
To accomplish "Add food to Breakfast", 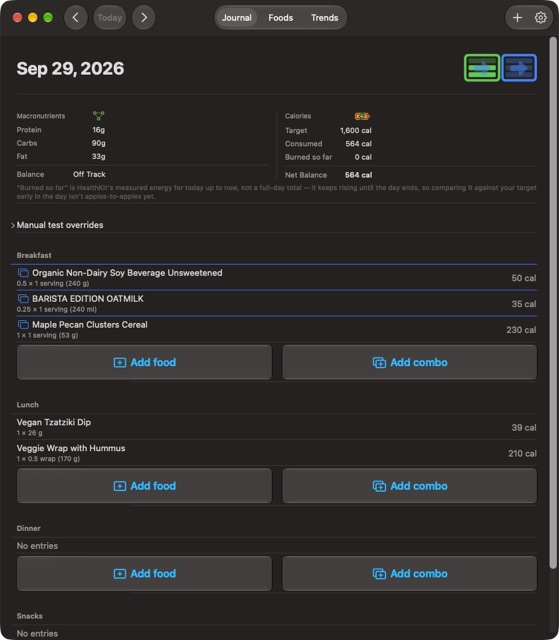I will click(144, 362).
